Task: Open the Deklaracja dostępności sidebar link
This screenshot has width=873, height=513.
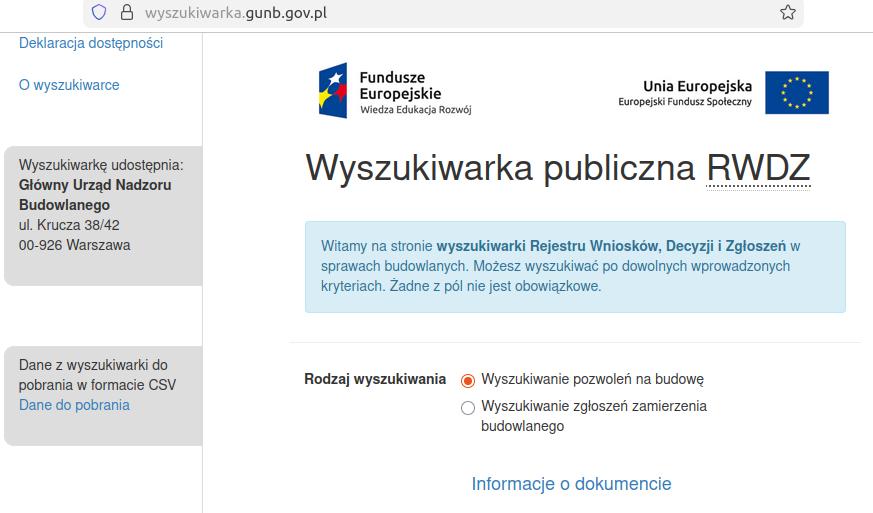Action: pos(91,43)
